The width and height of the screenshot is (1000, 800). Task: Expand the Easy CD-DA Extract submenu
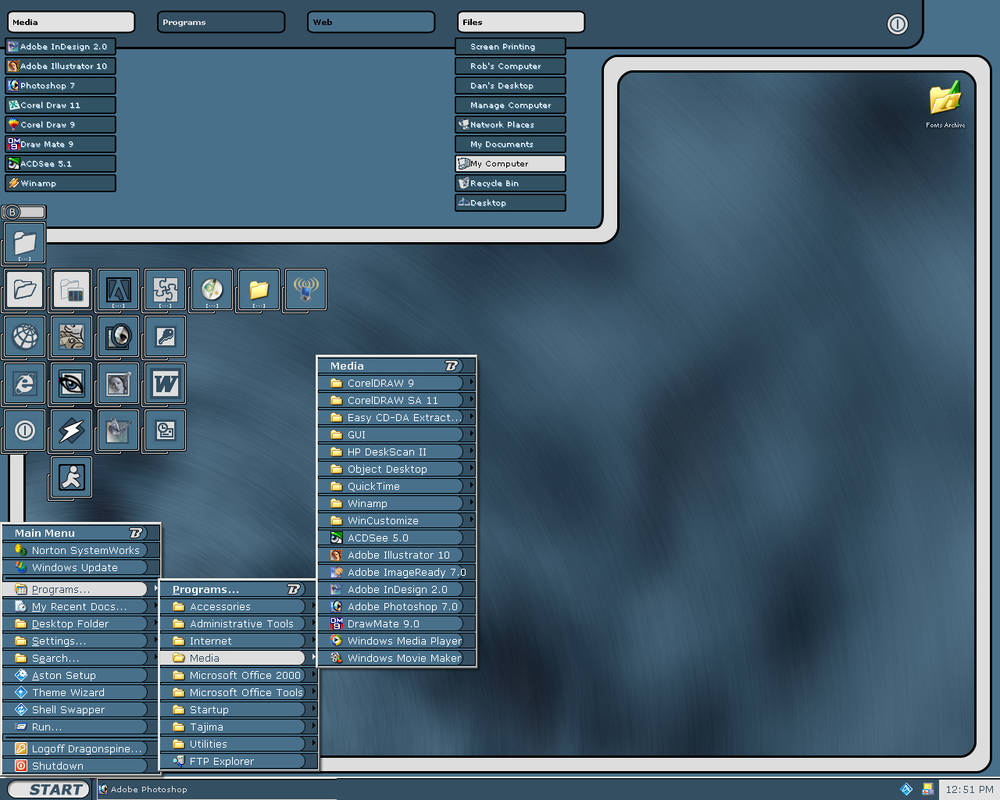point(396,417)
